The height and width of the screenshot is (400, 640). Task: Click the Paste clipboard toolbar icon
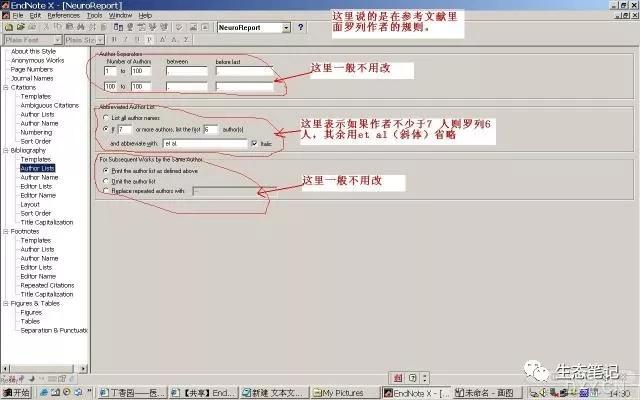click(69, 27)
